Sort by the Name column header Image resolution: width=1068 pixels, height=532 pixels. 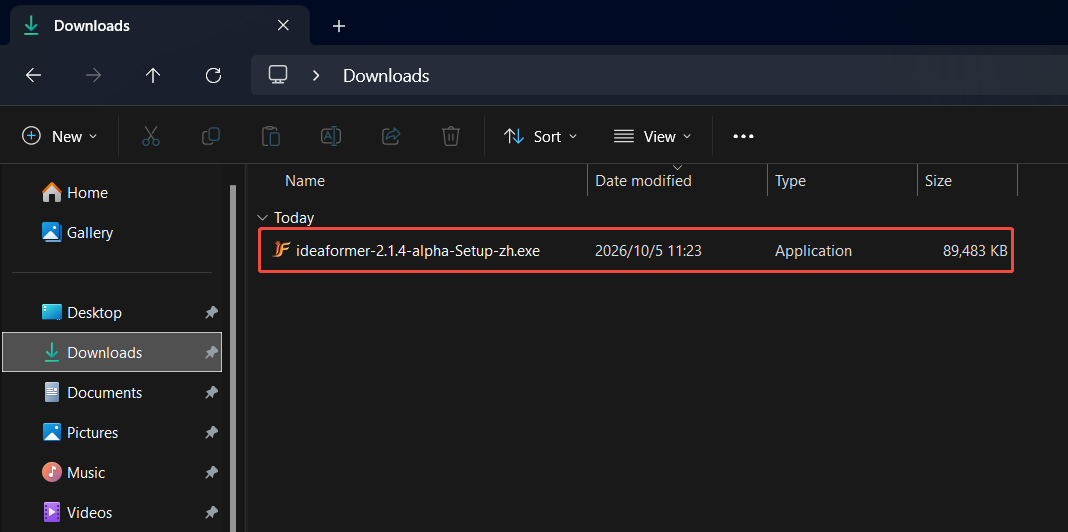click(304, 181)
